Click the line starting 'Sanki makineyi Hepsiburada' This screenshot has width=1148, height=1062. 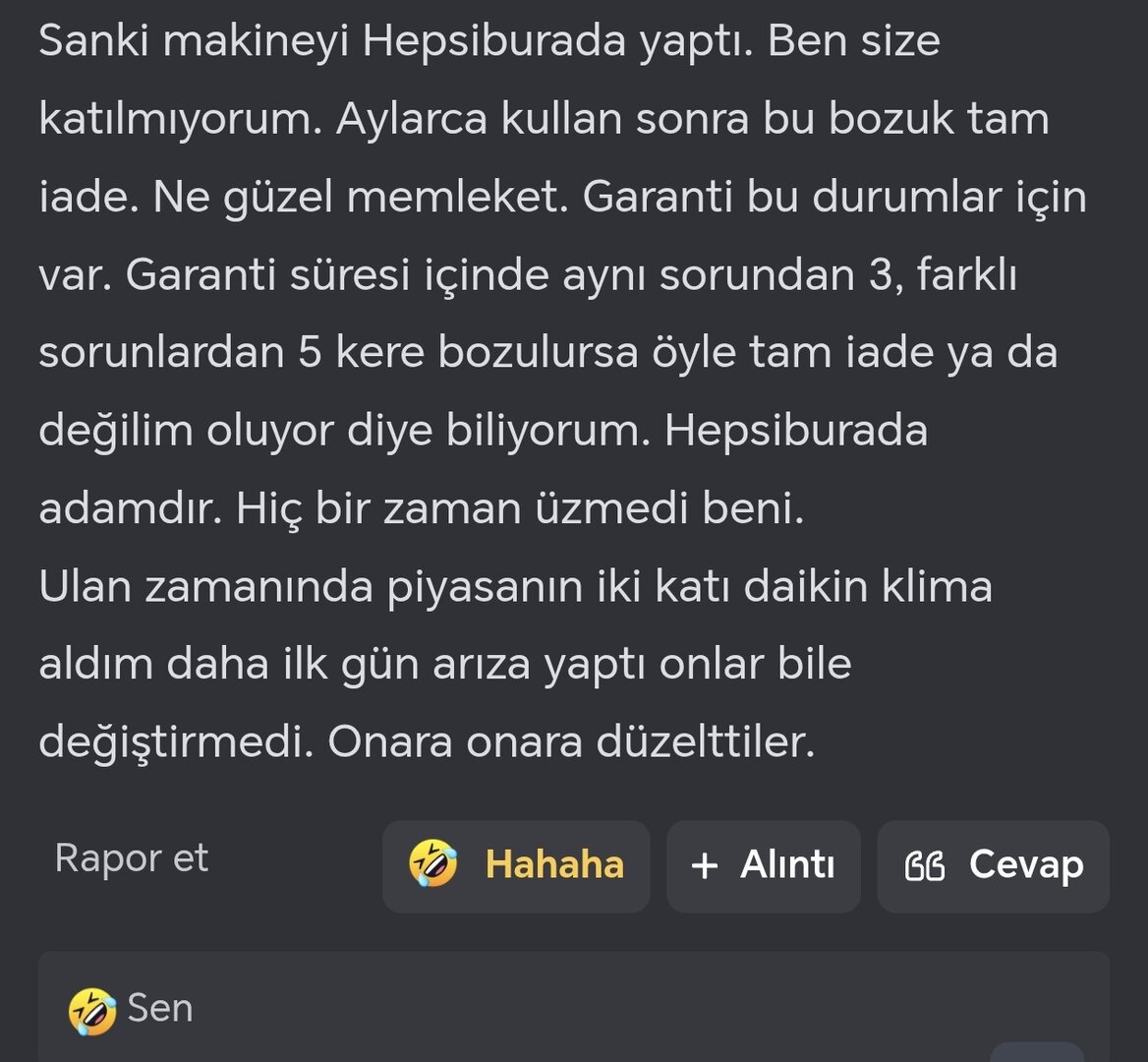click(x=488, y=41)
